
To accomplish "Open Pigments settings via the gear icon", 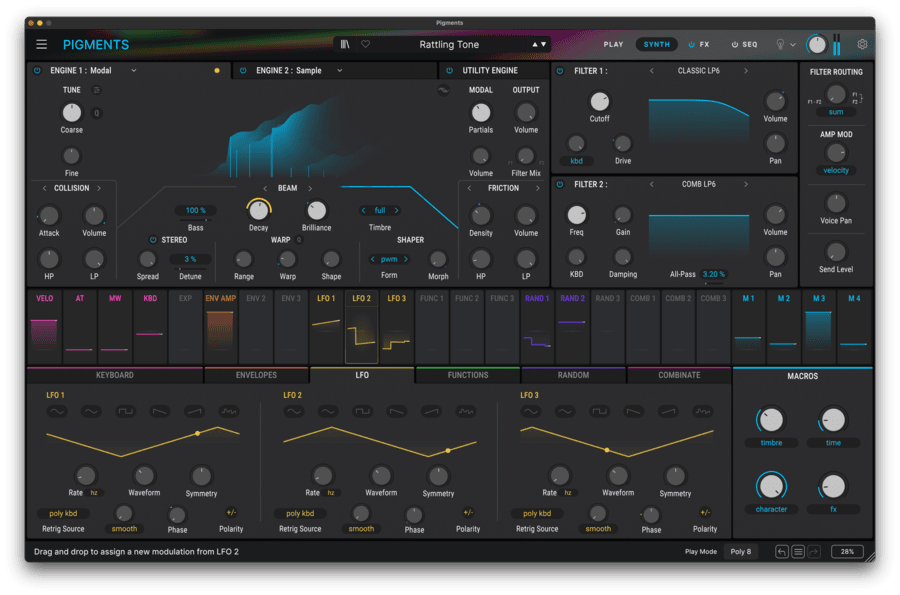I will 861,43.
